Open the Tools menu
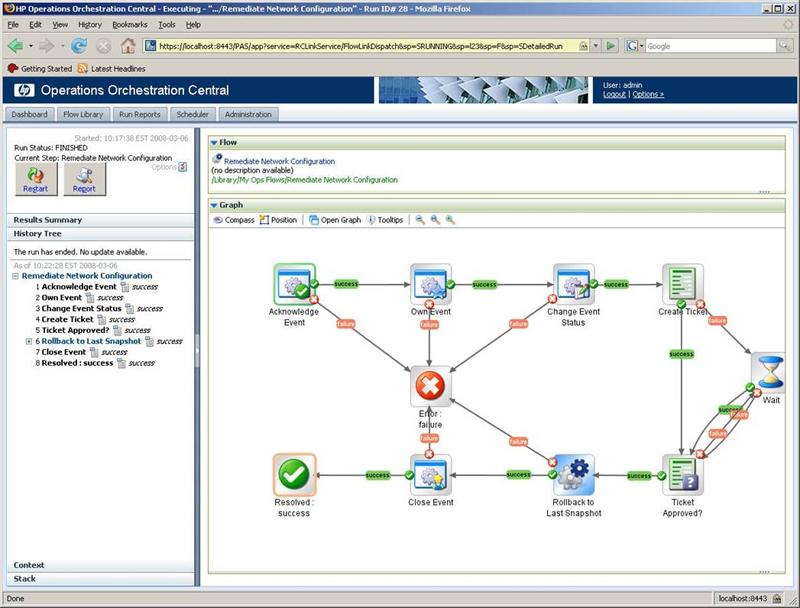 pyautogui.click(x=167, y=24)
